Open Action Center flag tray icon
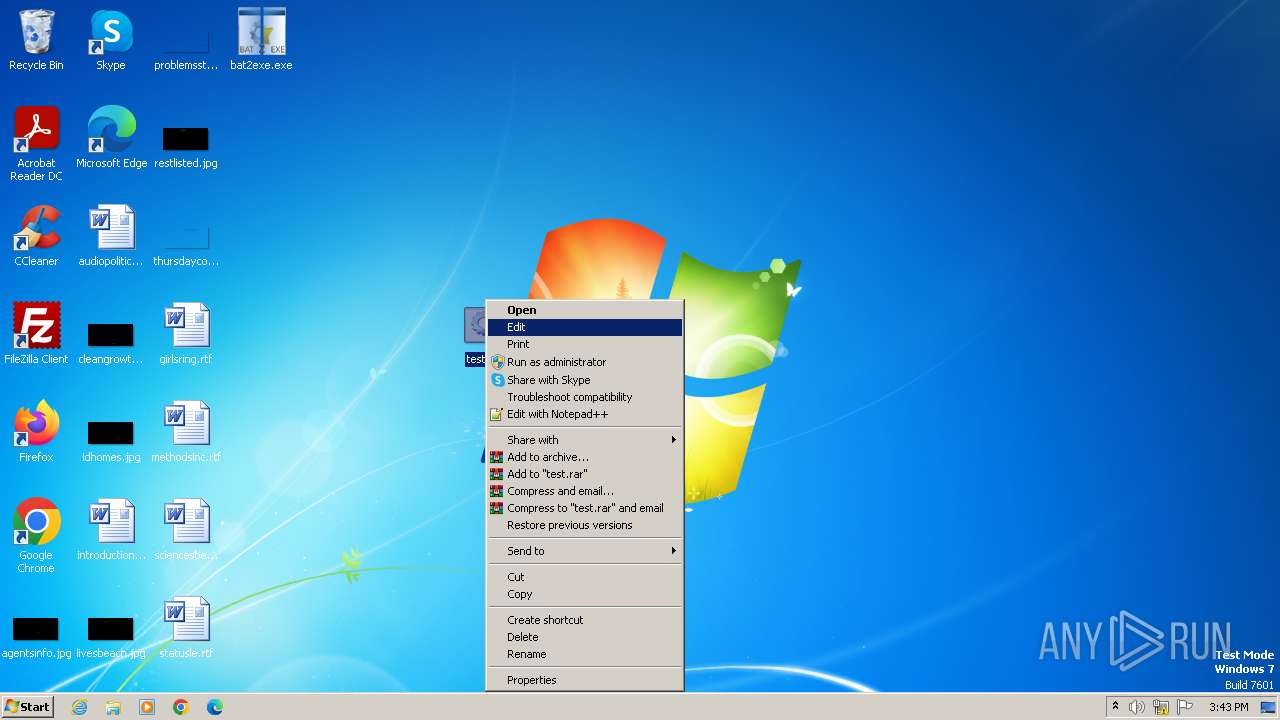The width and height of the screenshot is (1280, 720). [1185, 707]
